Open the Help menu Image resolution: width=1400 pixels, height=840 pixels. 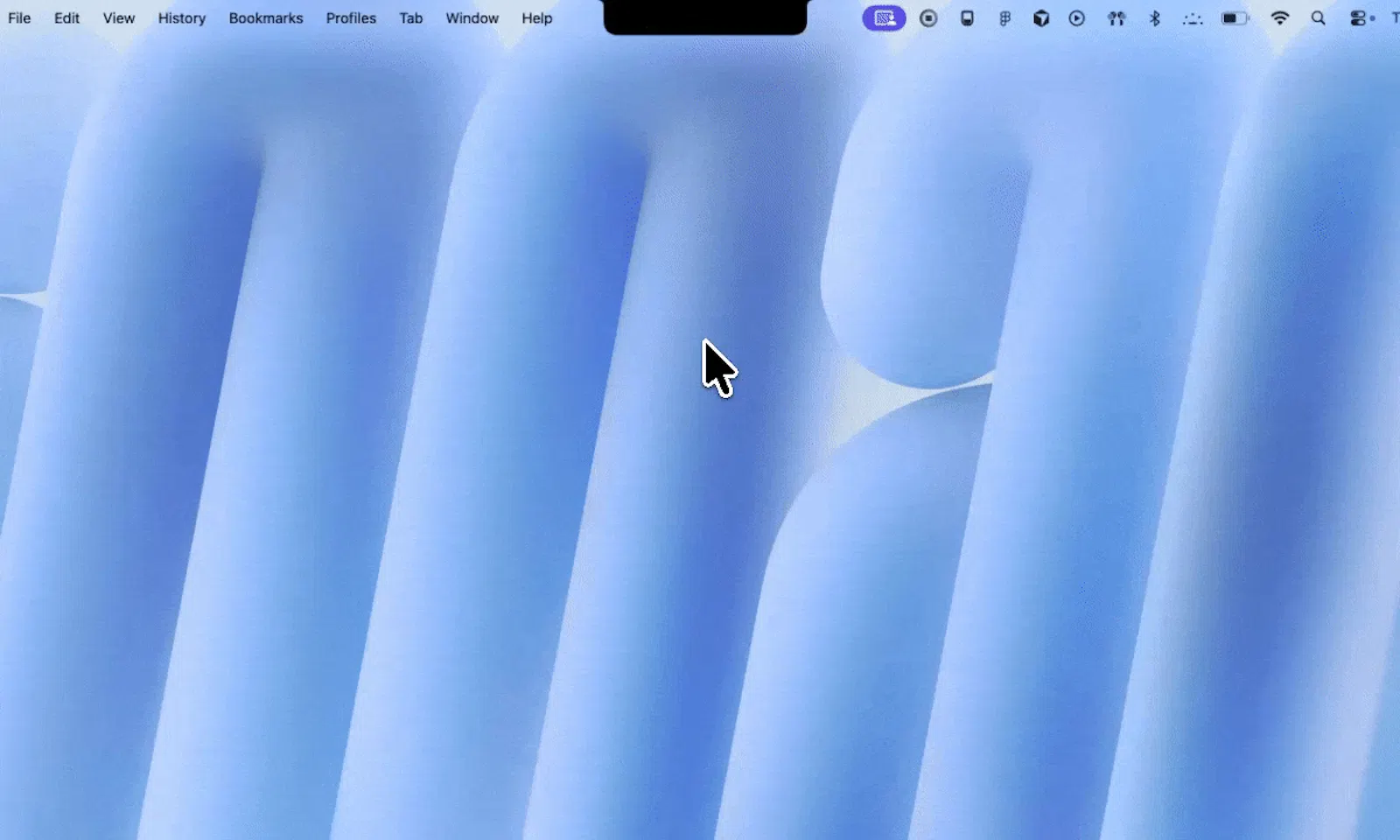tap(537, 17)
